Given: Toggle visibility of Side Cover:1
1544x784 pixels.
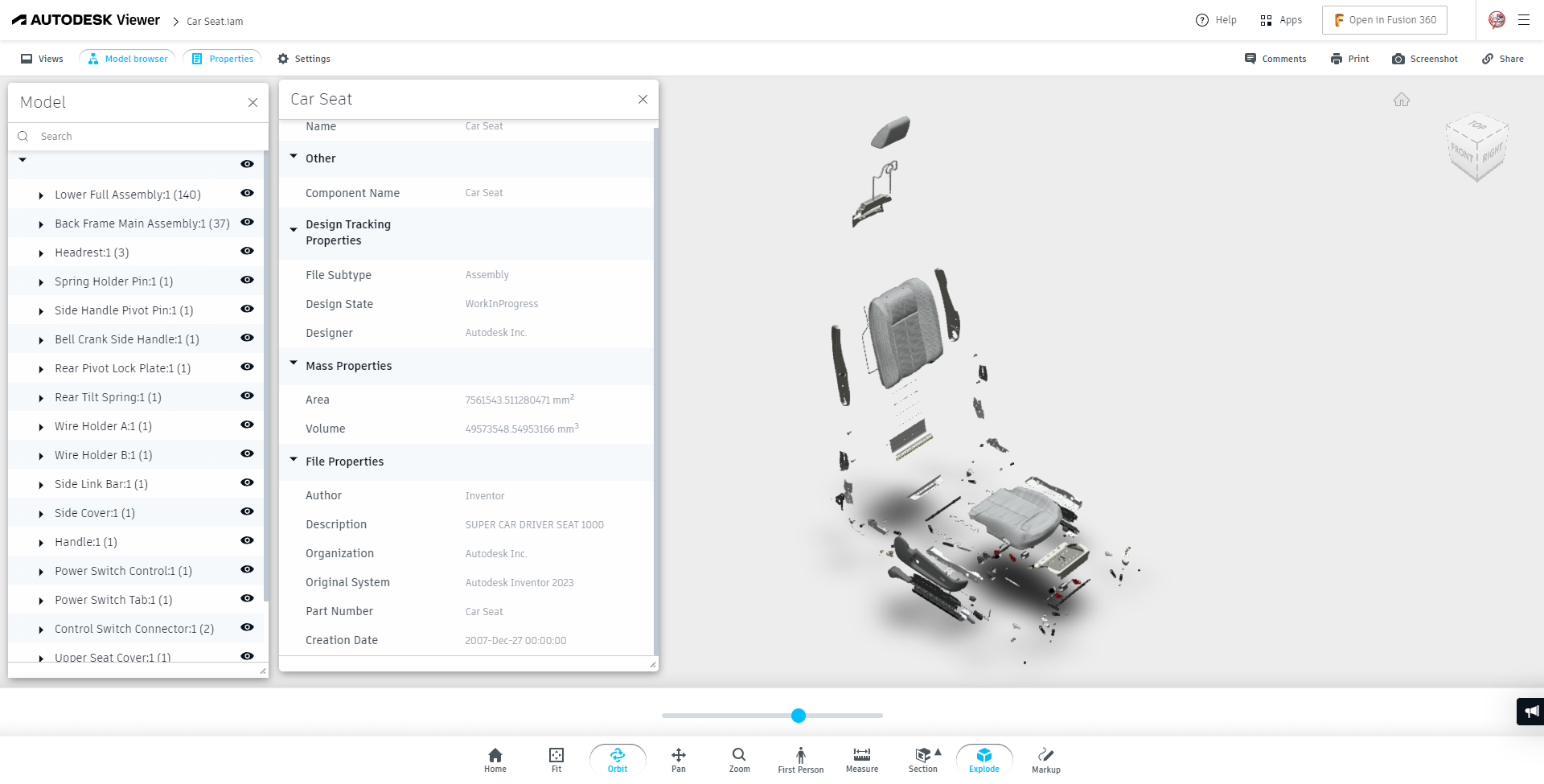Looking at the screenshot, I should point(247,511).
